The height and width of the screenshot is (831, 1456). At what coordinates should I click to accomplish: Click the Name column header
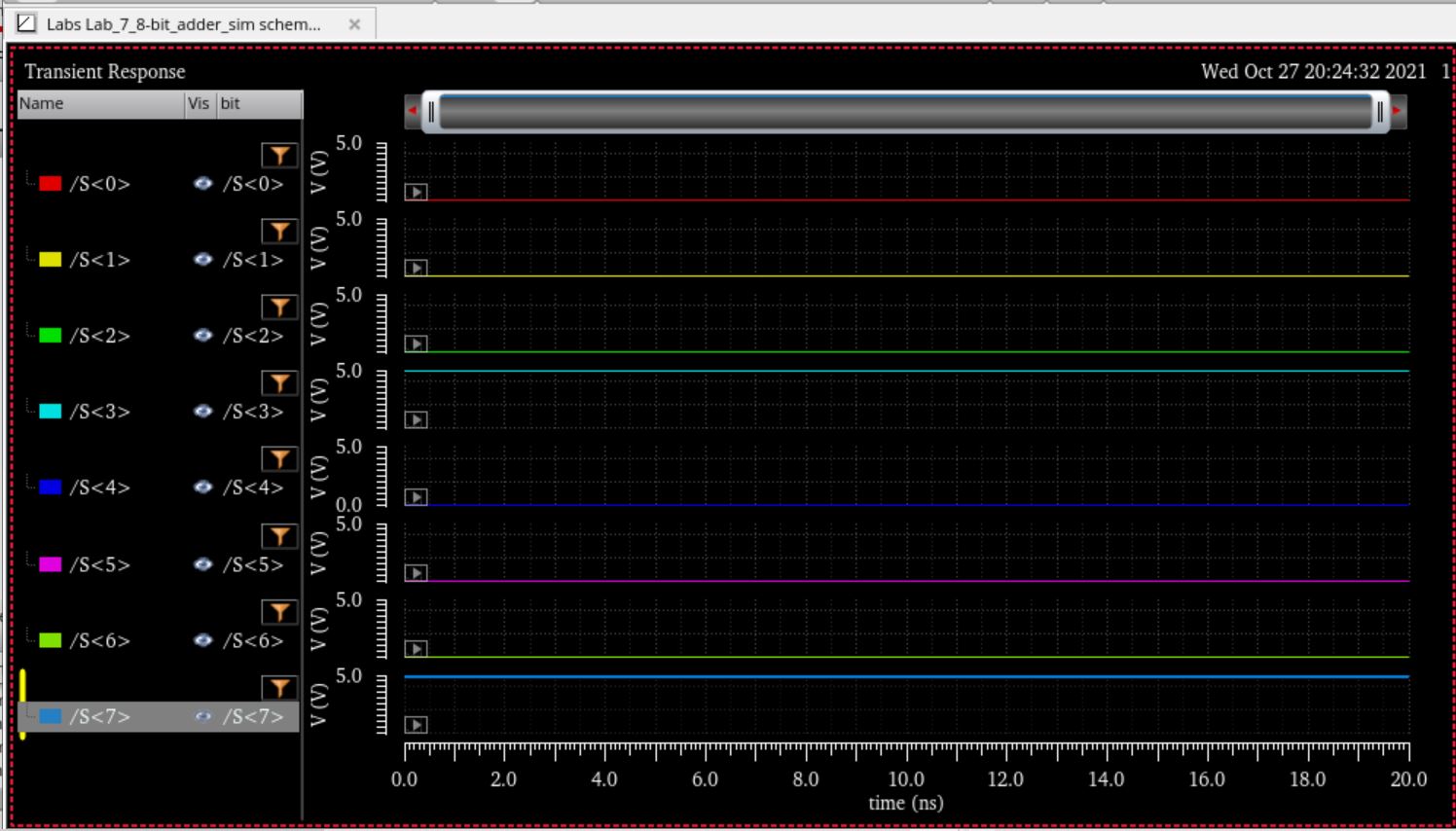pyautogui.click(x=100, y=104)
